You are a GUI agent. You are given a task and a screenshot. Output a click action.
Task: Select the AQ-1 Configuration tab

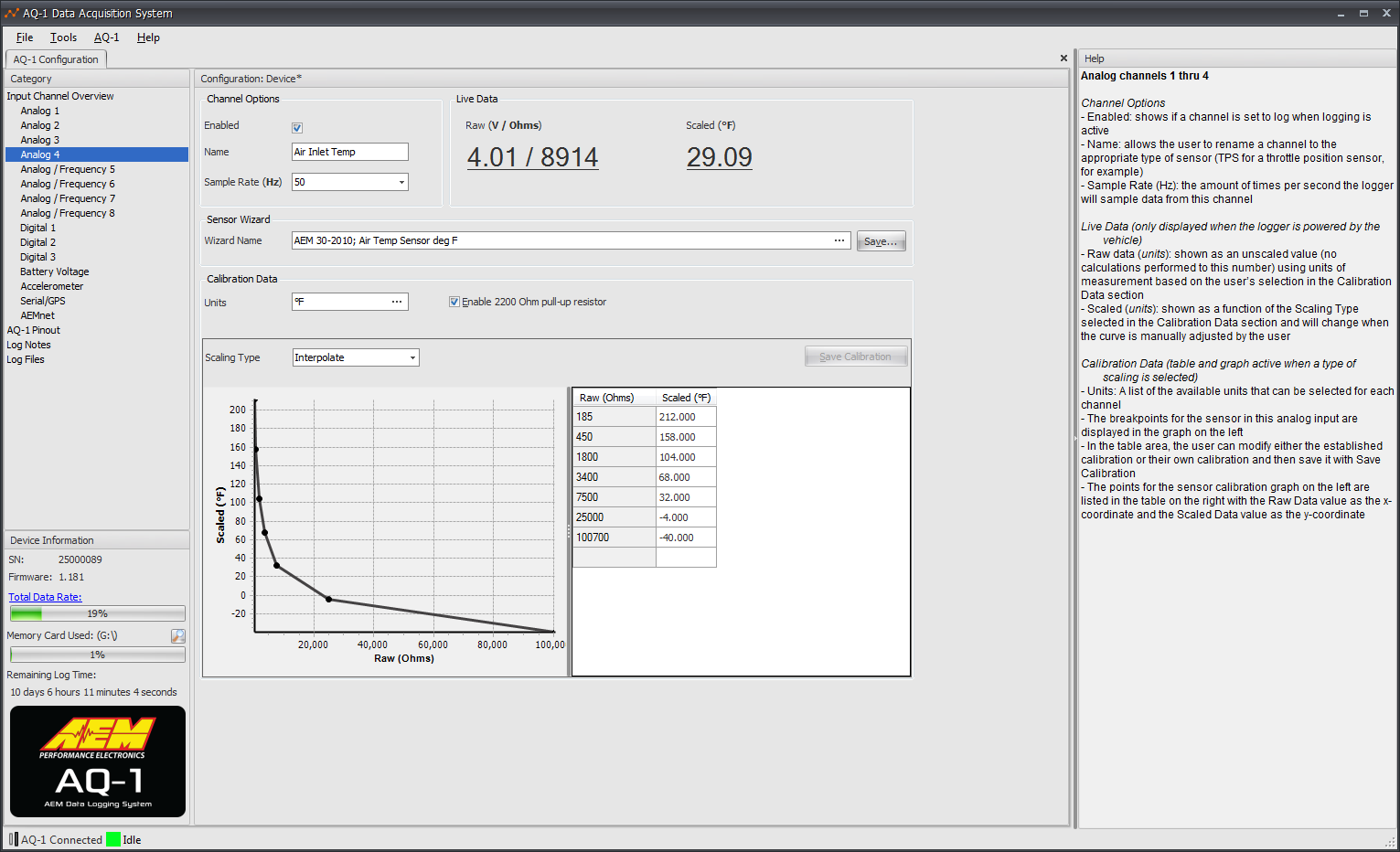(56, 59)
